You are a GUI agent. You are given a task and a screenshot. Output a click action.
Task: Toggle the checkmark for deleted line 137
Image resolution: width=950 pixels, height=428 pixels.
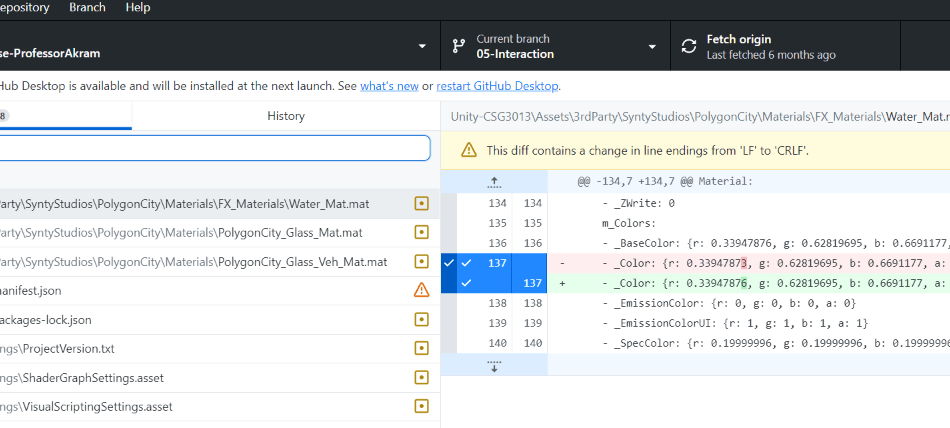coord(466,263)
